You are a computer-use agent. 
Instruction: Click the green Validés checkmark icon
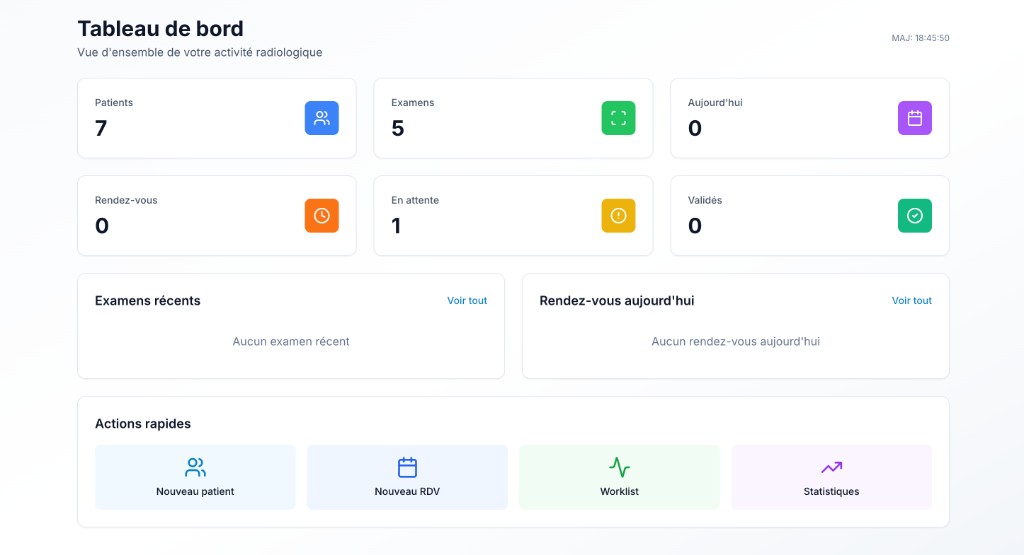(x=914, y=215)
